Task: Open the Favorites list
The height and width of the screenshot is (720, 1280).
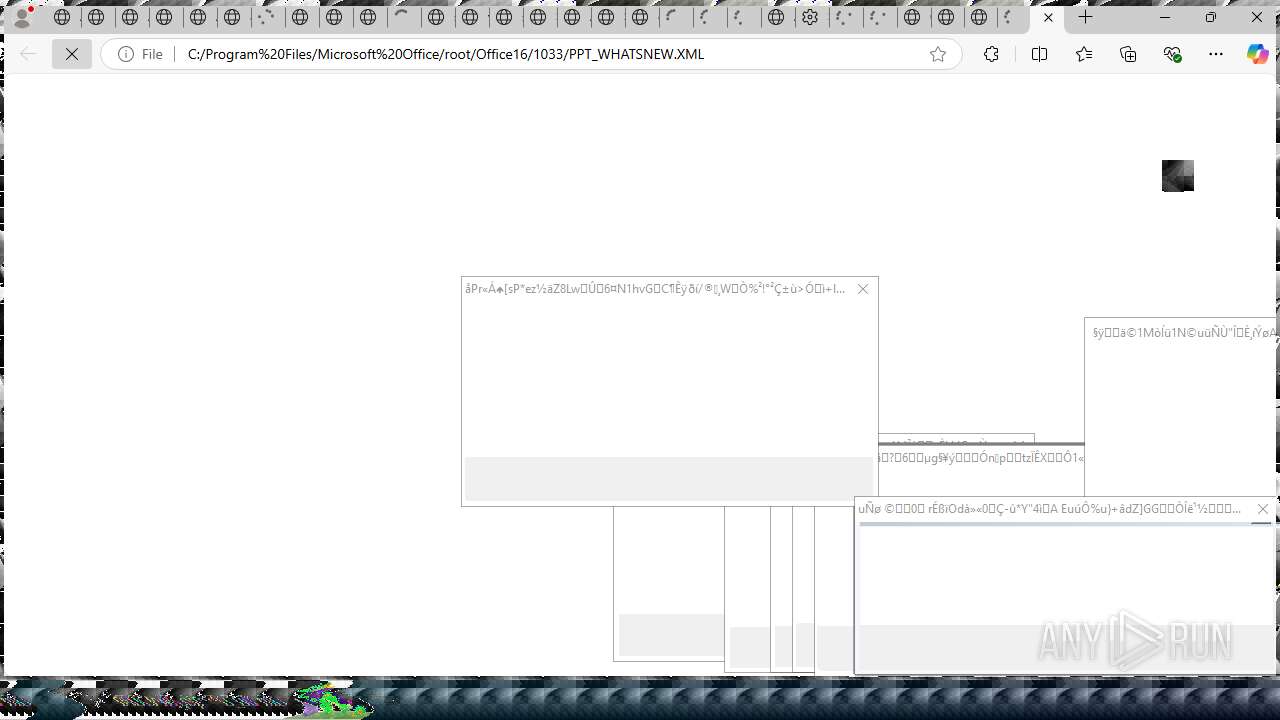Action: pyautogui.click(x=1084, y=54)
